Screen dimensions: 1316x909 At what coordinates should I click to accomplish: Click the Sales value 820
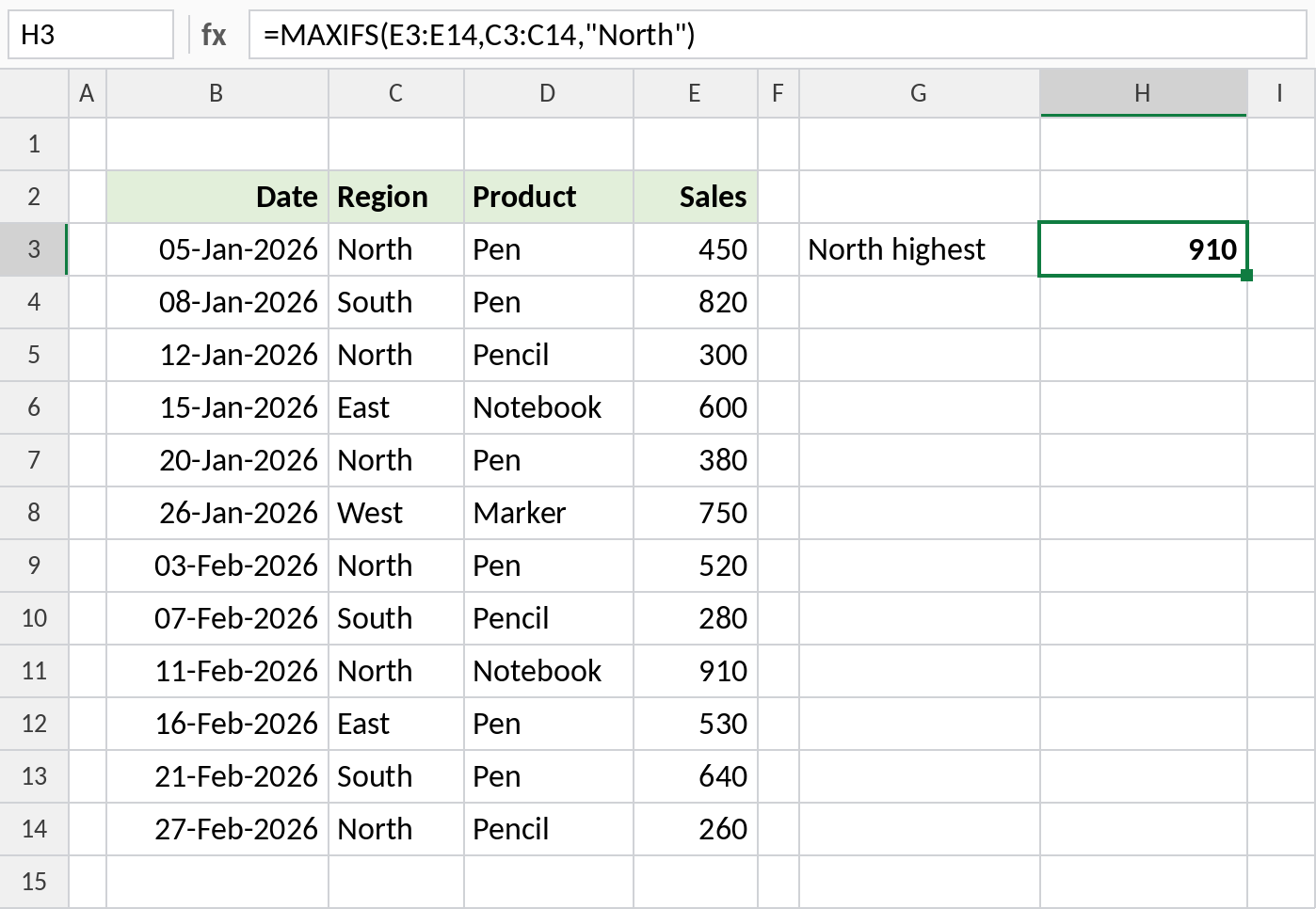(x=696, y=302)
